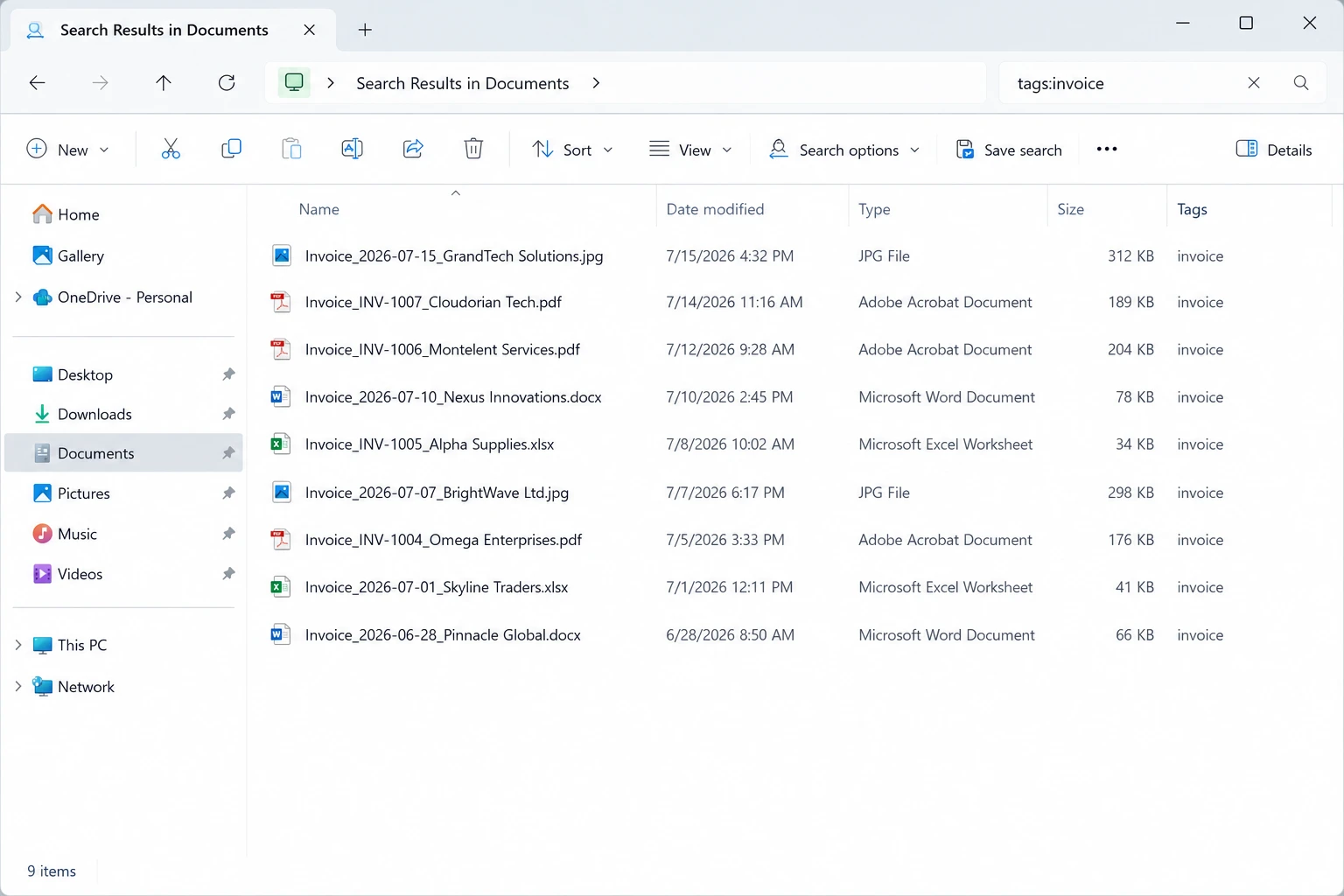Click the PDF icon for Cloudorian Tech
The width and height of the screenshot is (1344, 896).
coord(280,302)
